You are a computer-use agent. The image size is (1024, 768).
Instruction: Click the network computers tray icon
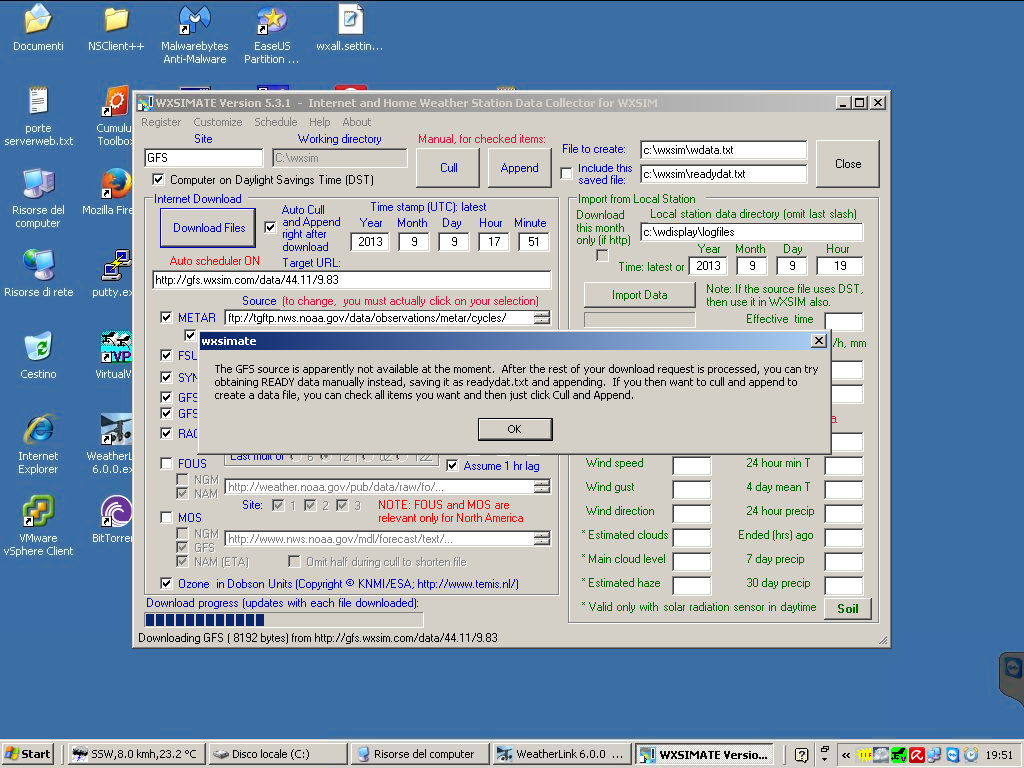935,755
